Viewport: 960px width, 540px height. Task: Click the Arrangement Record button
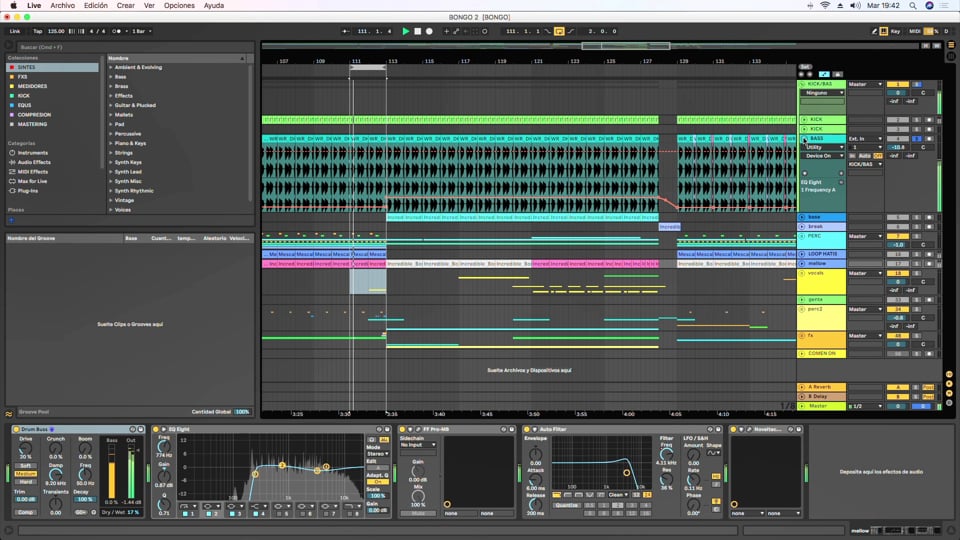pyautogui.click(x=429, y=31)
